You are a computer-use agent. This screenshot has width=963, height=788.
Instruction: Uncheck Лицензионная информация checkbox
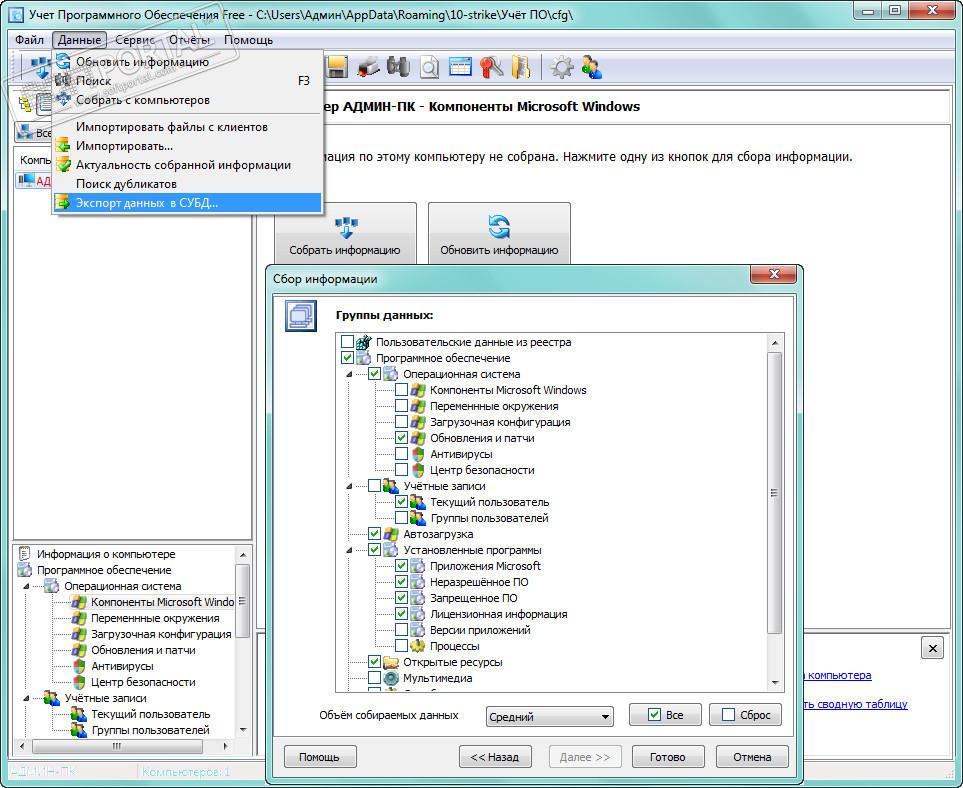(x=401, y=614)
